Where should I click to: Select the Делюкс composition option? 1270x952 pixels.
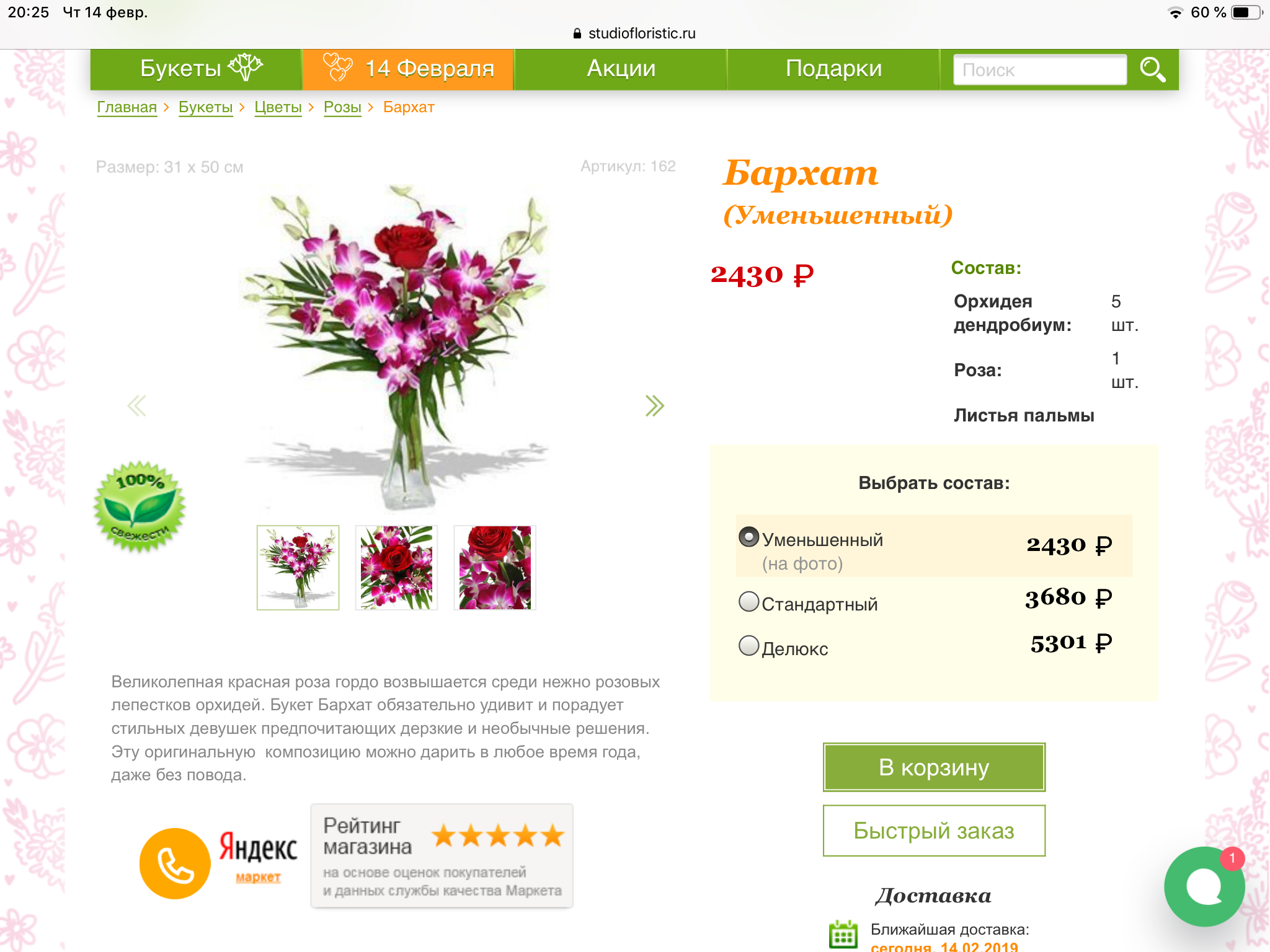(x=749, y=646)
